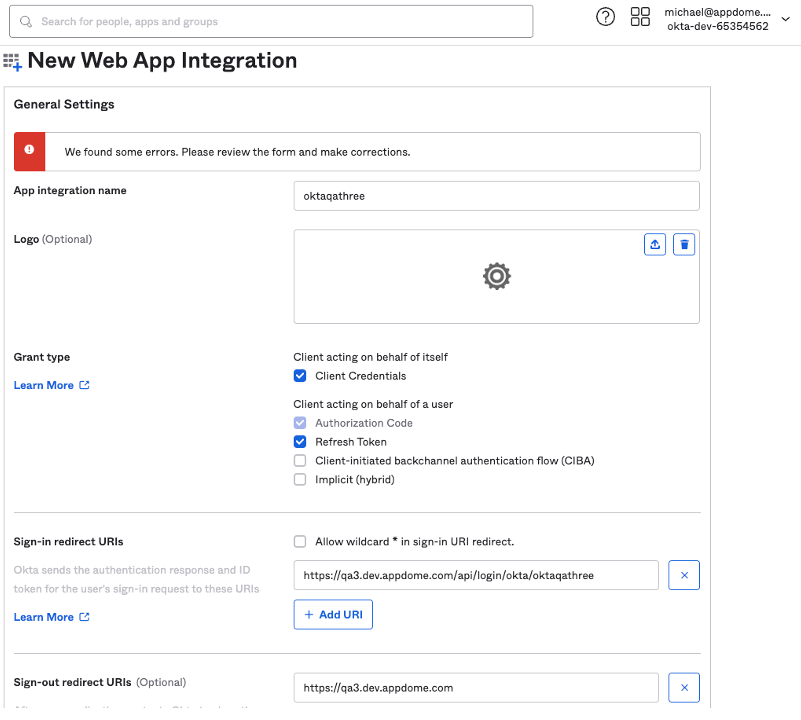The height and width of the screenshot is (720, 801).
Task: Remove the sign-out redirect URI with the X icon
Action: [684, 687]
